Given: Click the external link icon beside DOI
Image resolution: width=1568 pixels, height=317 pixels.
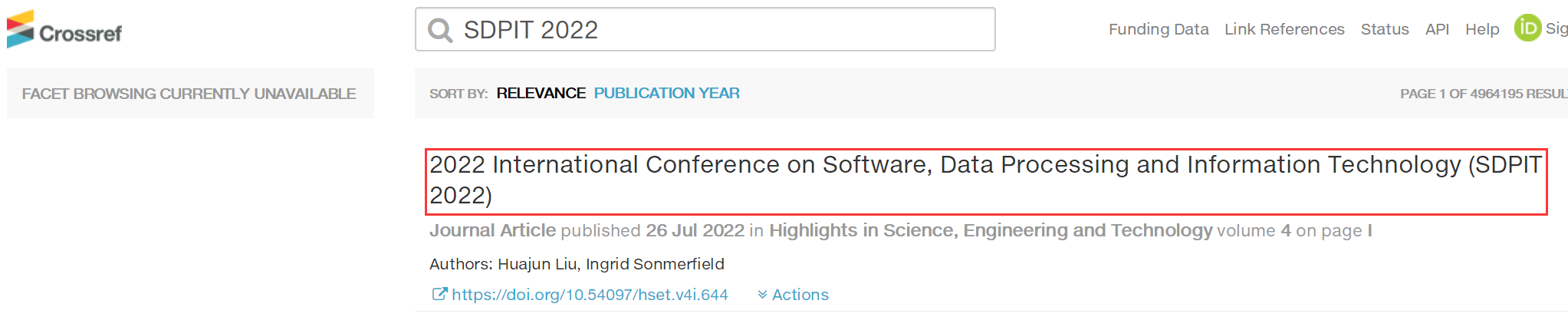Looking at the screenshot, I should pyautogui.click(x=439, y=294).
